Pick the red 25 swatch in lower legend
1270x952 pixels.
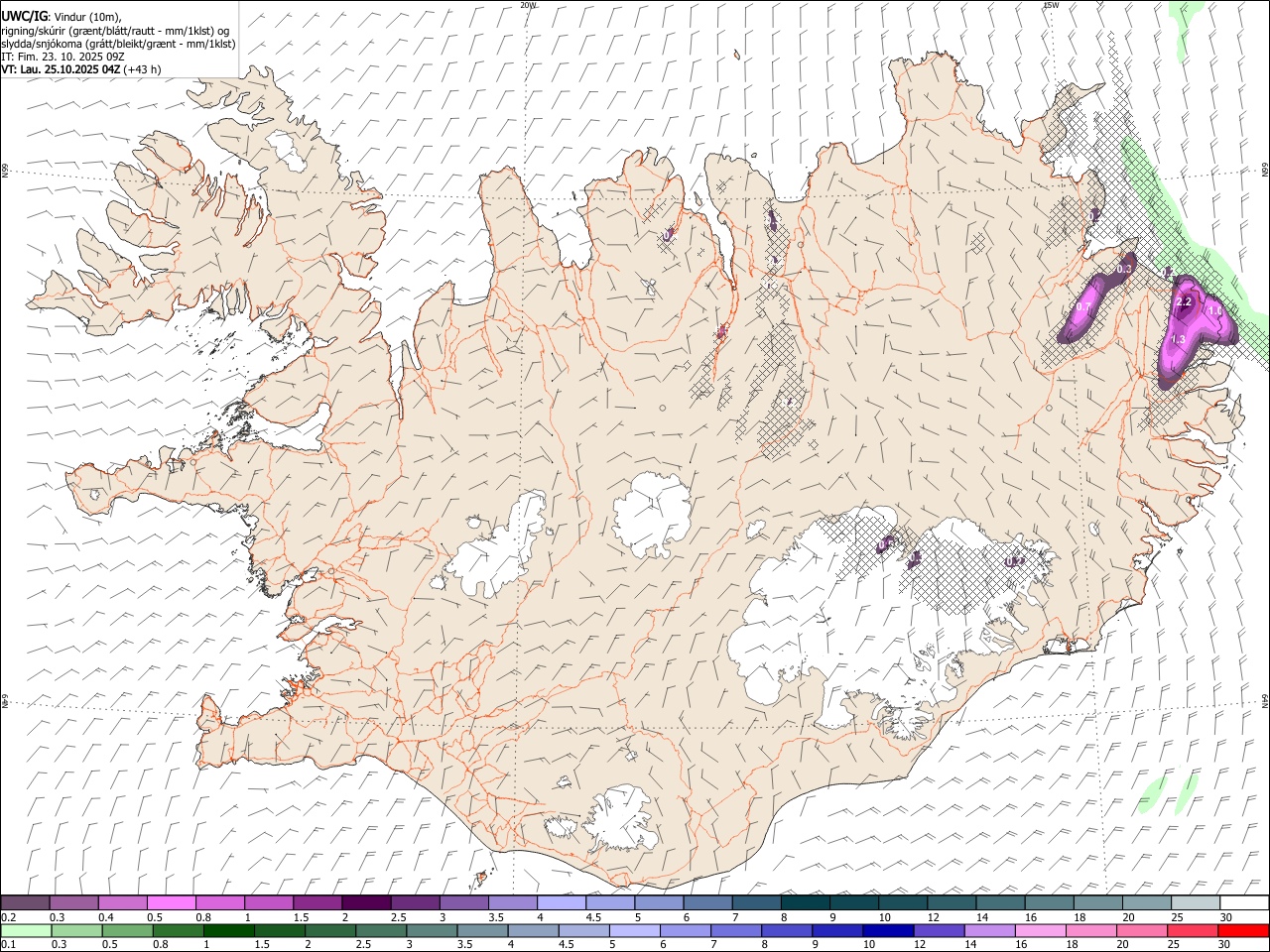pyautogui.click(x=1193, y=930)
